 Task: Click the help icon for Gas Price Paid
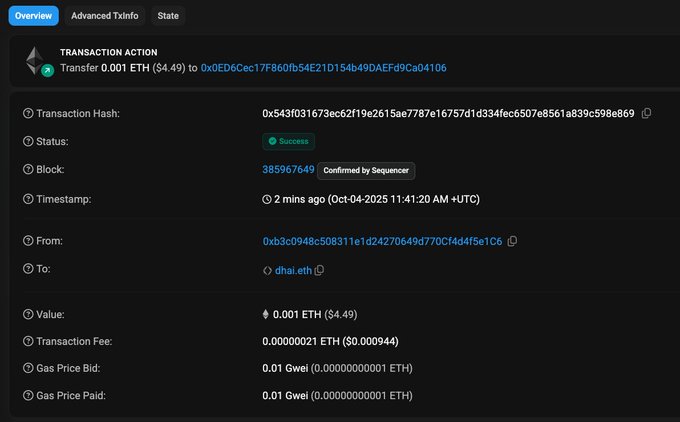click(x=28, y=396)
